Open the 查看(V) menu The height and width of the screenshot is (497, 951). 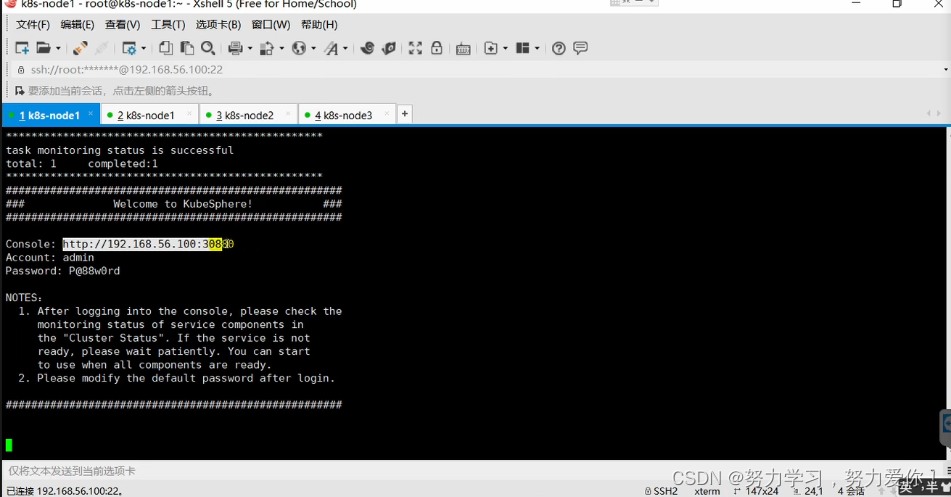coord(122,25)
